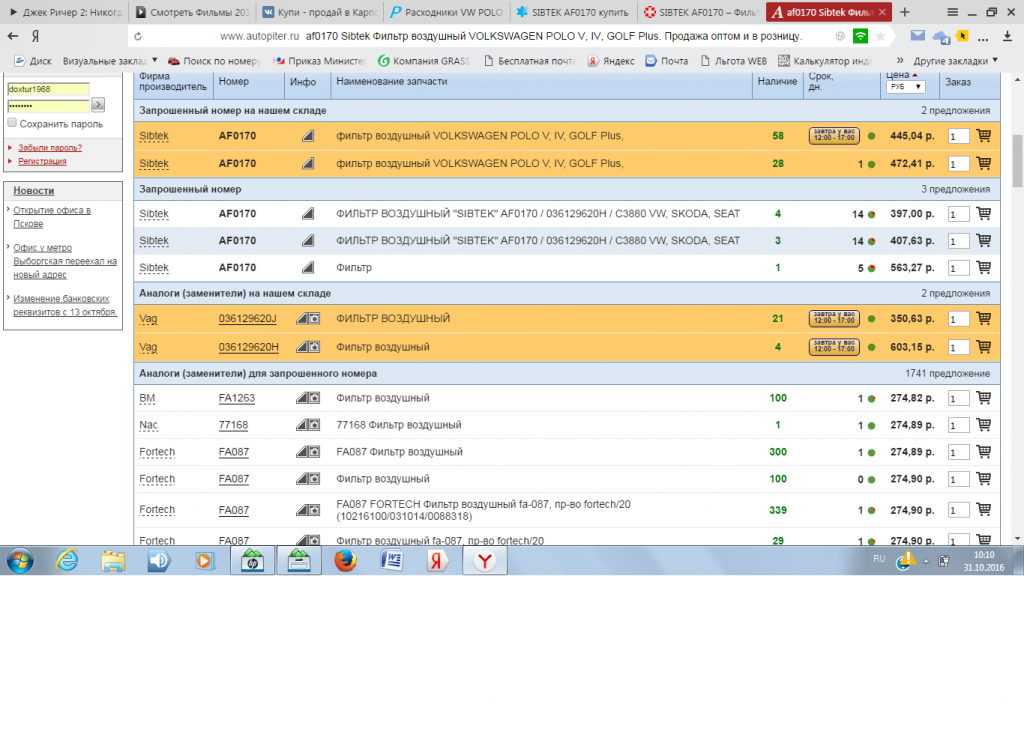The width and height of the screenshot is (1024, 752).
Task: Expand Визуальные закладки bookmark folder arrow
Action: [x=155, y=60]
